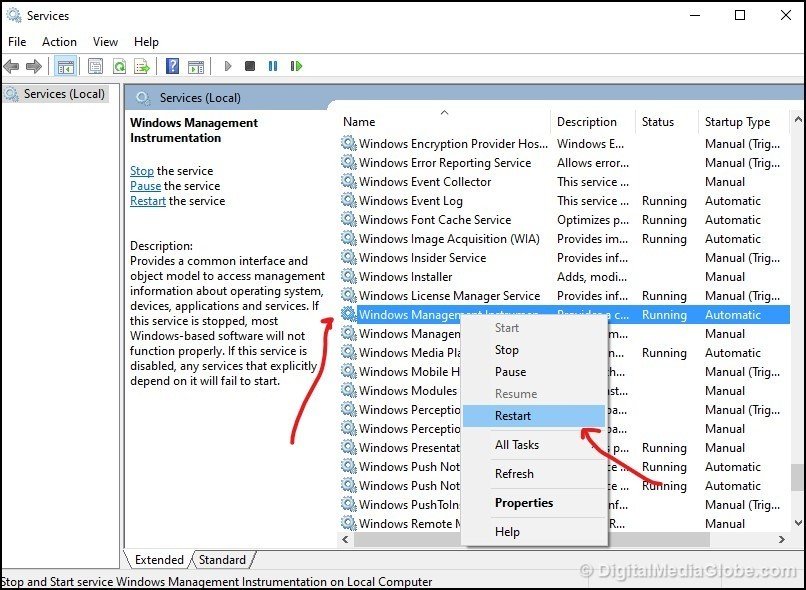Viewport: 806px width, 590px height.
Task: Open Help with the blue question-mark icon
Action: coord(173,66)
